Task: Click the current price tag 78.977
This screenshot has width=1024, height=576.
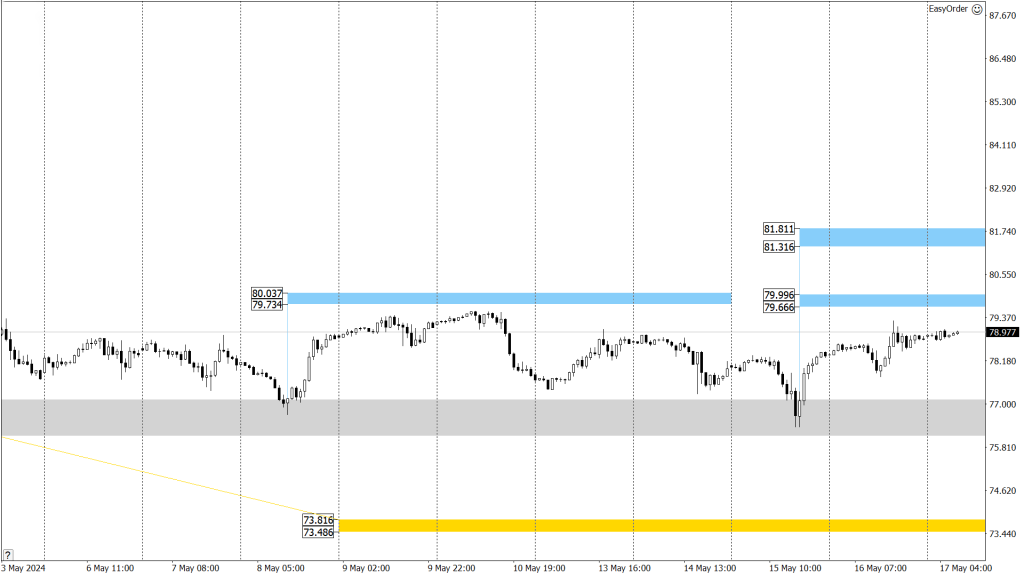Action: 1003,332
